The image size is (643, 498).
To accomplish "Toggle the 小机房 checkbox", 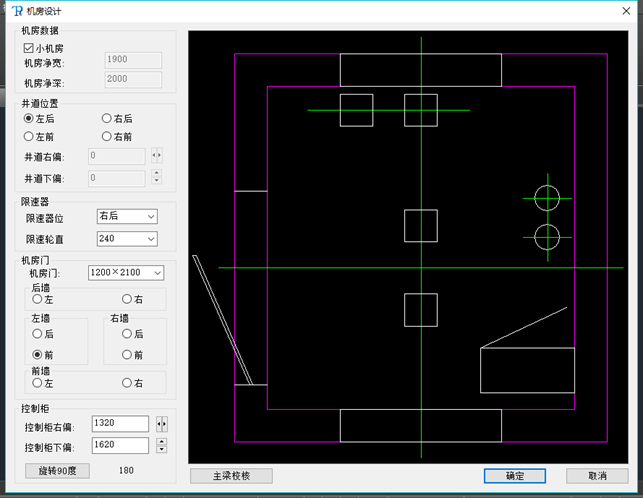I will click(x=29, y=46).
